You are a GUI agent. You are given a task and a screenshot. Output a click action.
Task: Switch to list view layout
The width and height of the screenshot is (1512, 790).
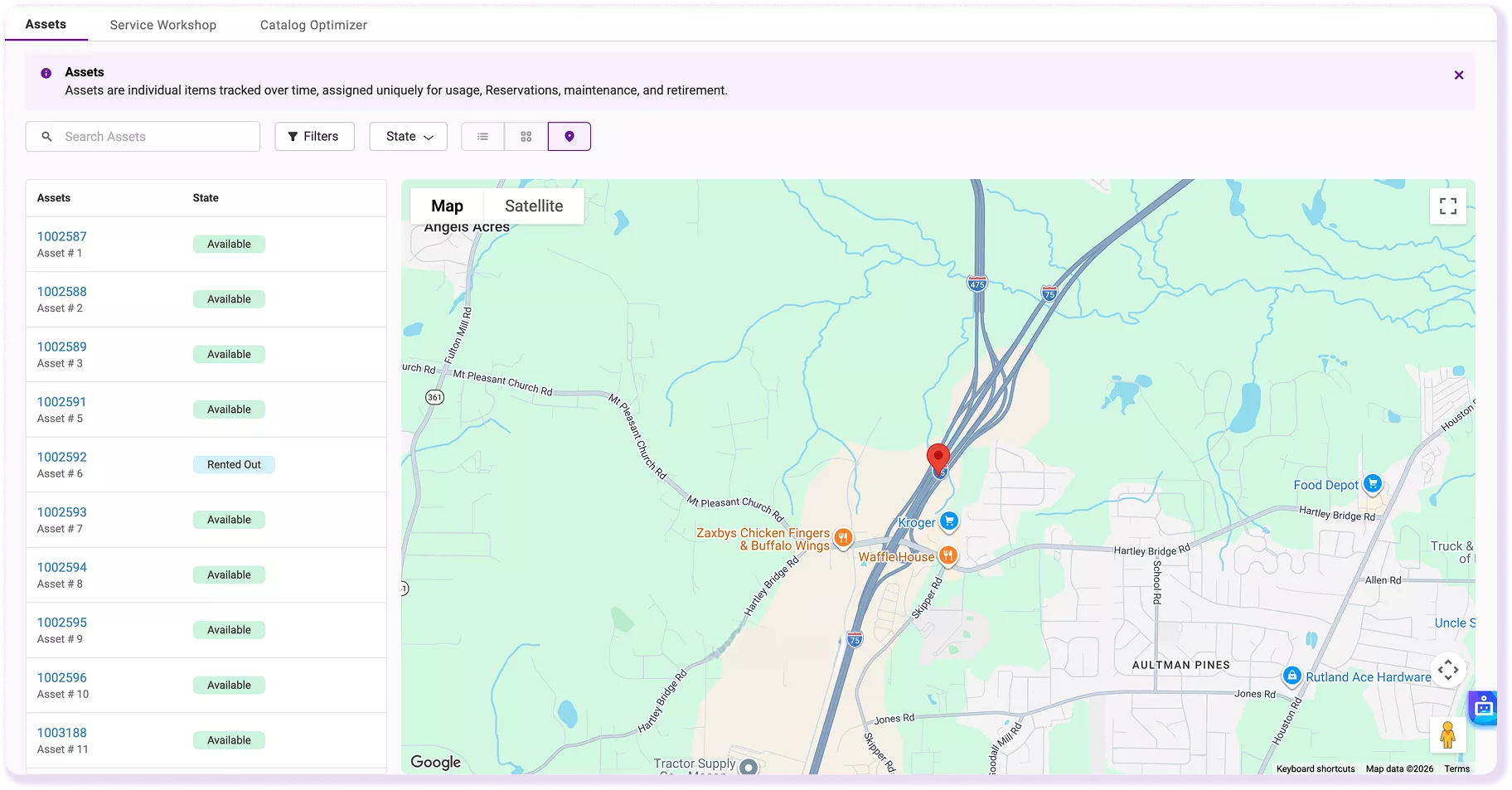coord(482,137)
